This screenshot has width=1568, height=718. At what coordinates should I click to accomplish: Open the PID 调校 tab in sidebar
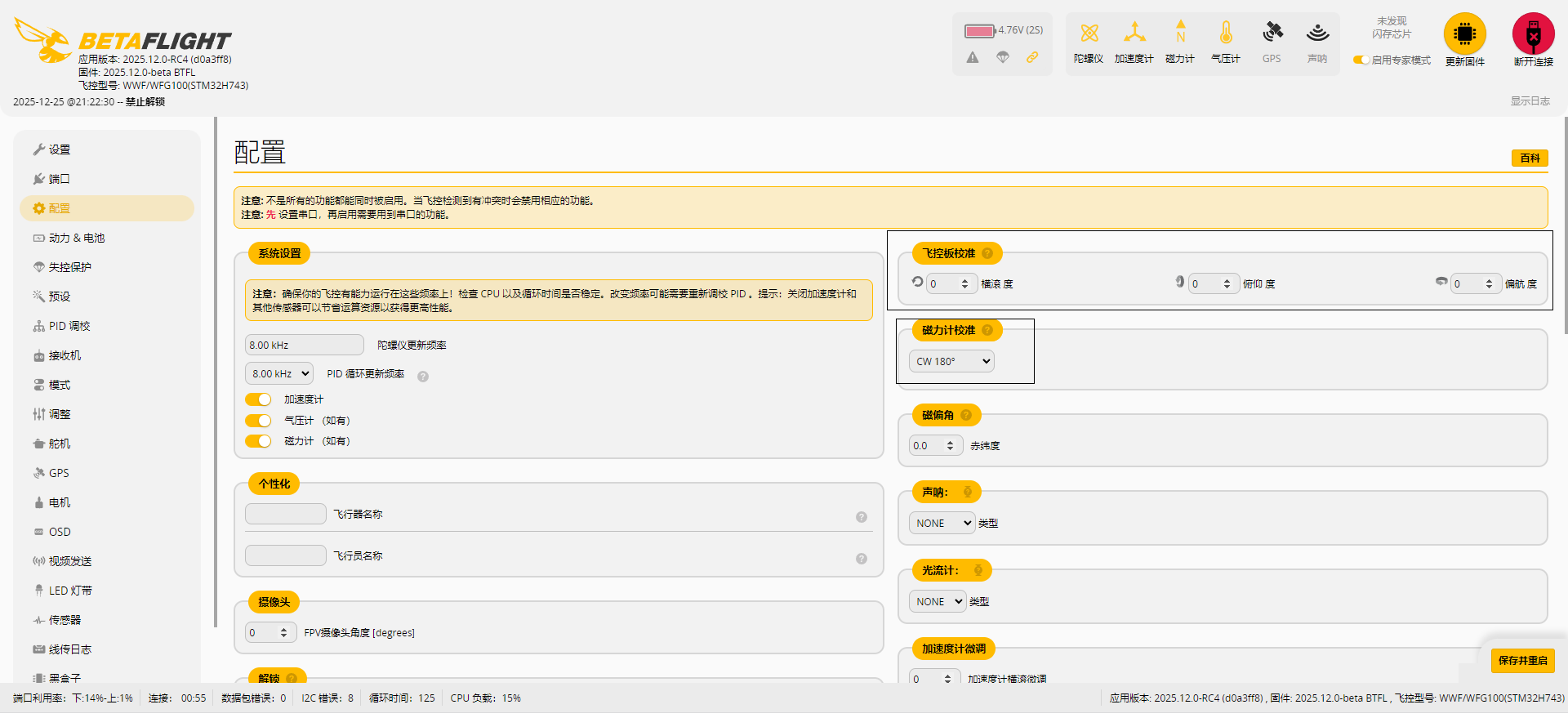point(69,326)
